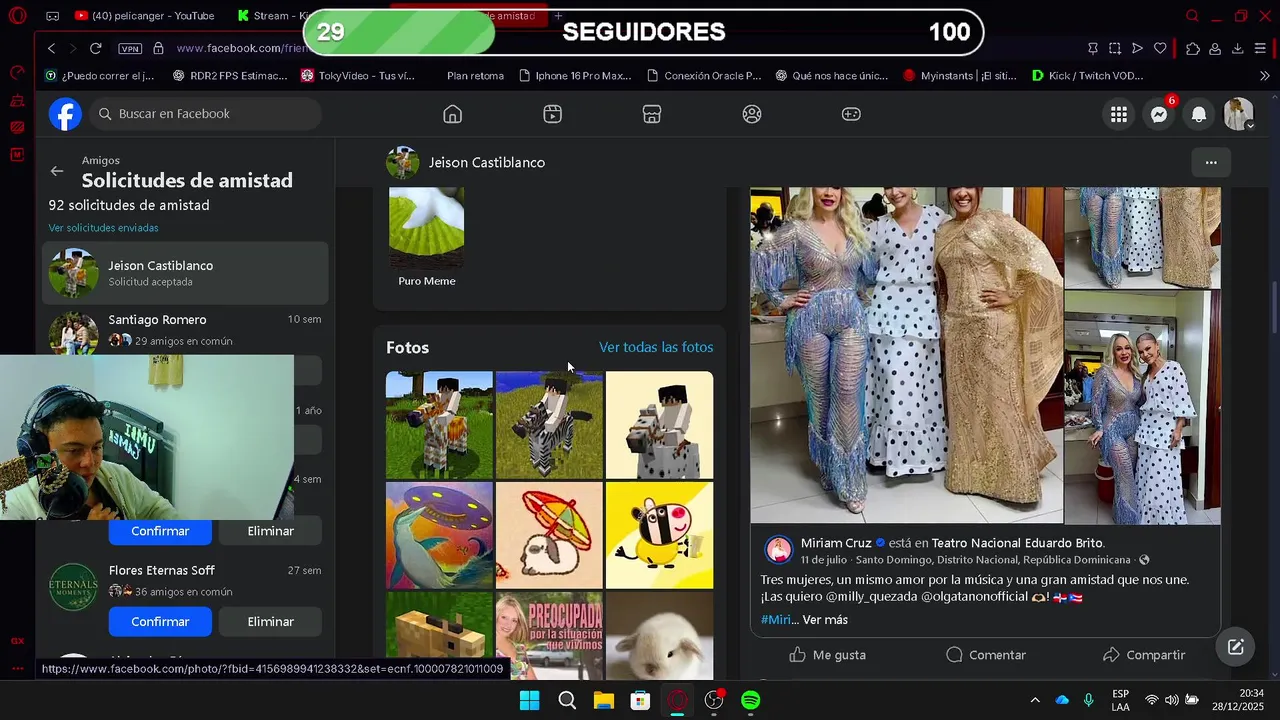The width and height of the screenshot is (1280, 720).
Task: Open Messenger chats icon
Action: coord(1159,114)
